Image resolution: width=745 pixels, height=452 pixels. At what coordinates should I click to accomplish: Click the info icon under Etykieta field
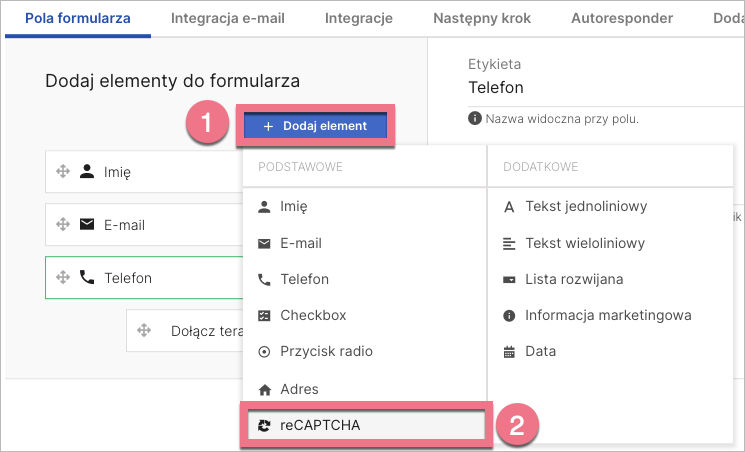(x=475, y=119)
